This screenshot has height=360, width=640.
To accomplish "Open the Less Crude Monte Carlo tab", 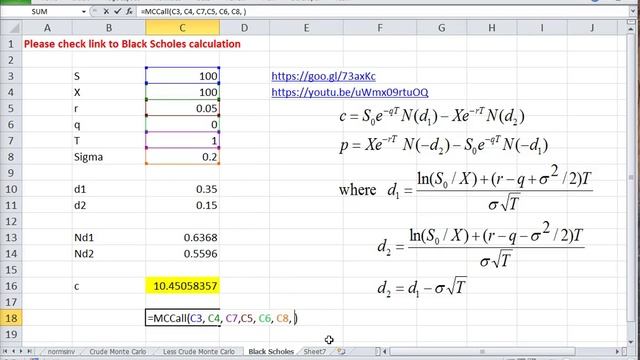I will coord(199,351).
